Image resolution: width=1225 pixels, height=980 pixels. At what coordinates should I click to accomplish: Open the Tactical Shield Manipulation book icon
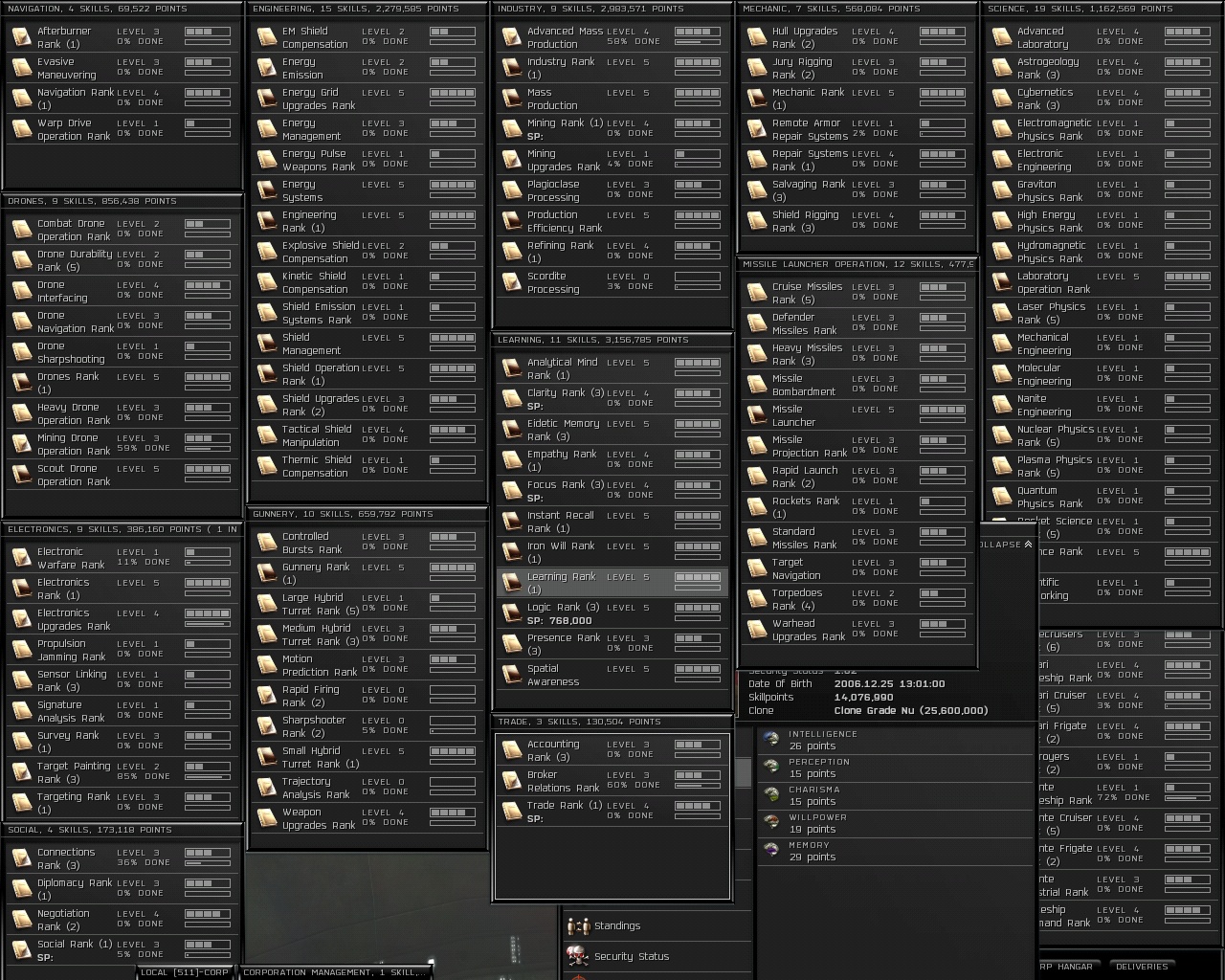coord(267,435)
